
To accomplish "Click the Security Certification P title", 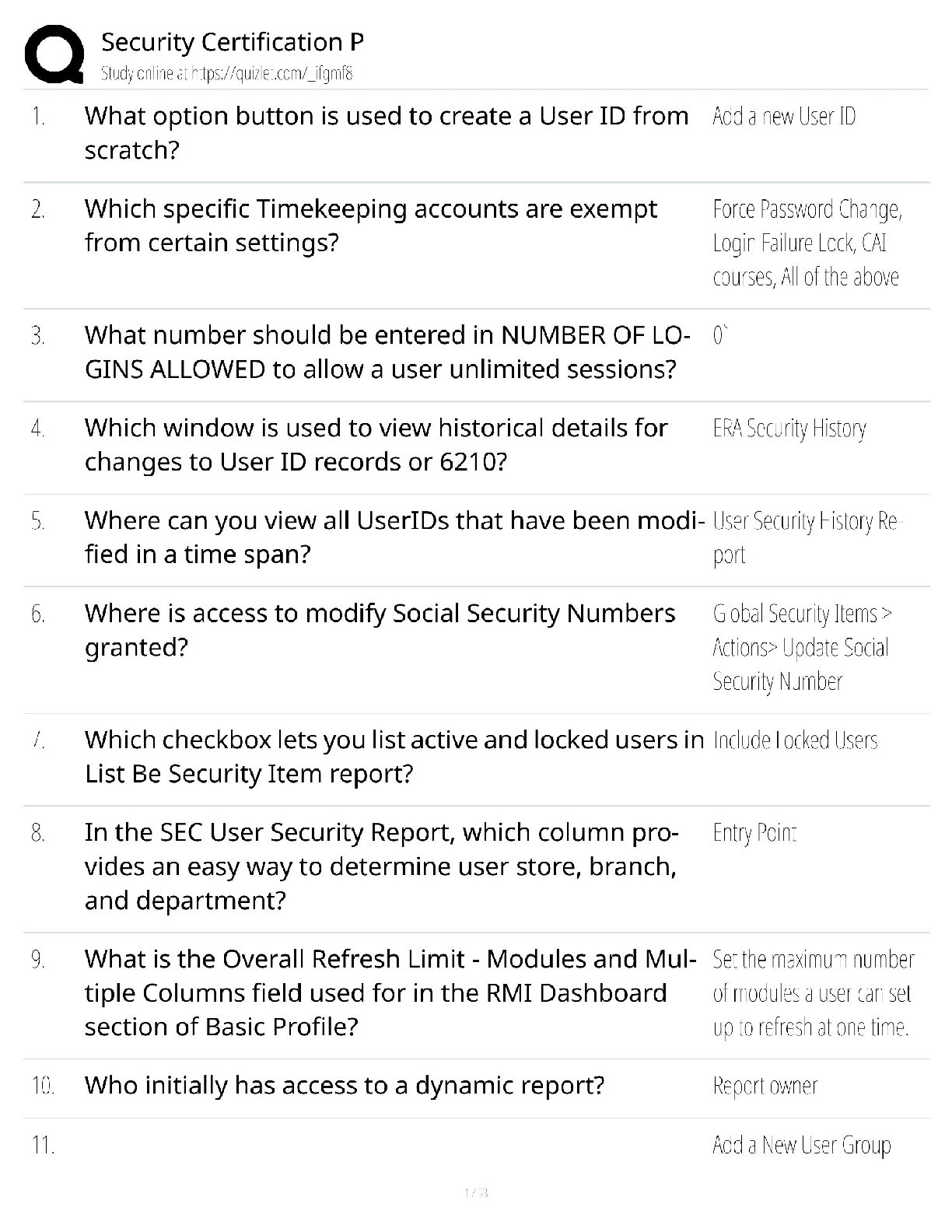I will 233,42.
